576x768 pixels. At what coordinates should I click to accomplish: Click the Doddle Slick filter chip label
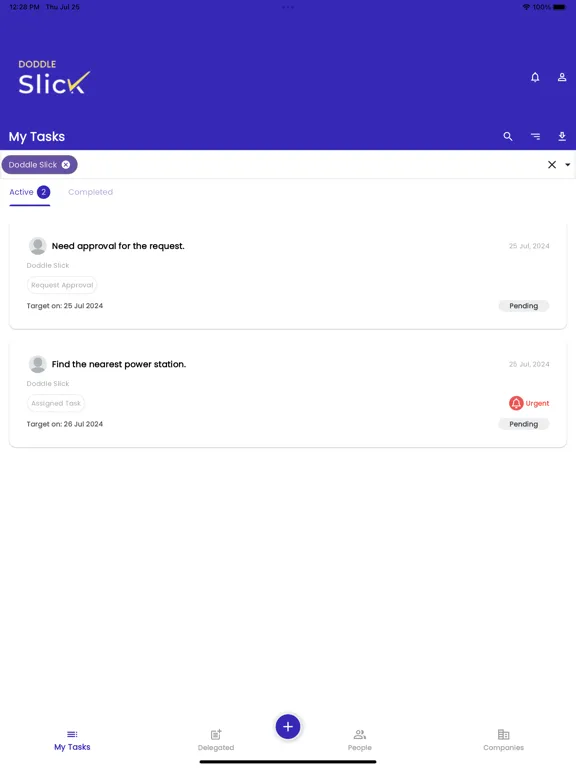tap(32, 165)
